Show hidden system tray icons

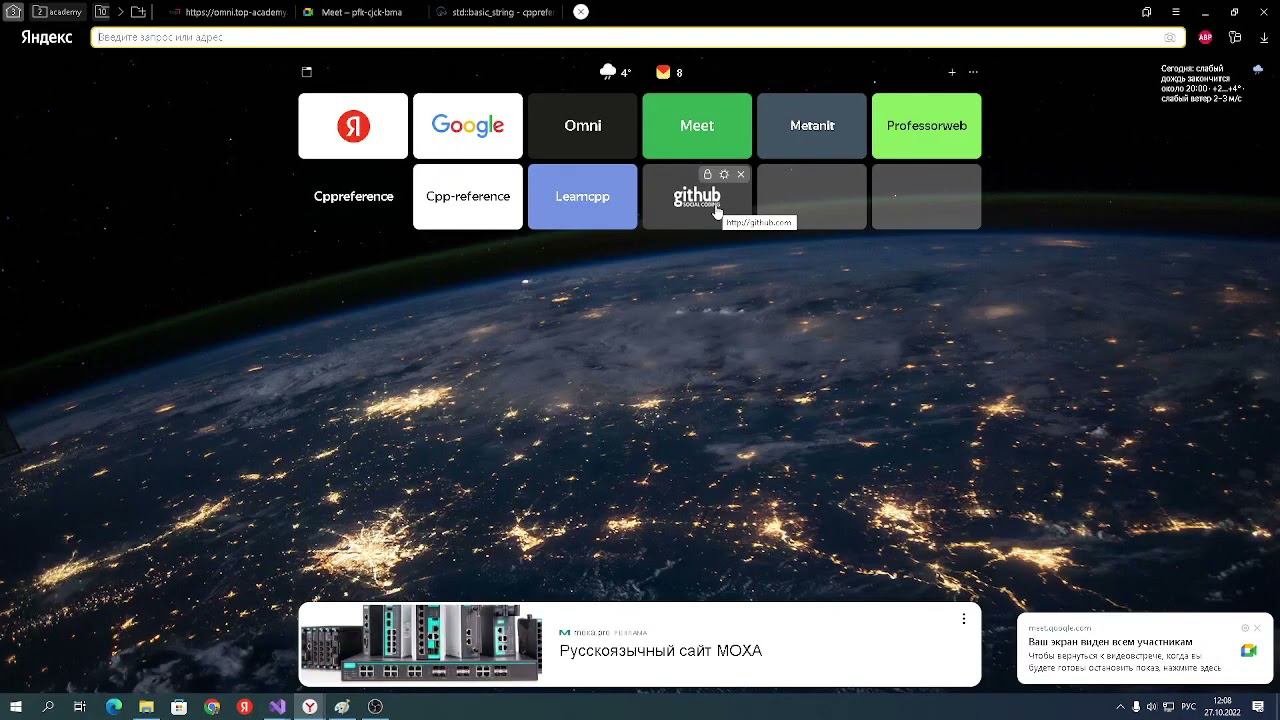click(x=1120, y=707)
